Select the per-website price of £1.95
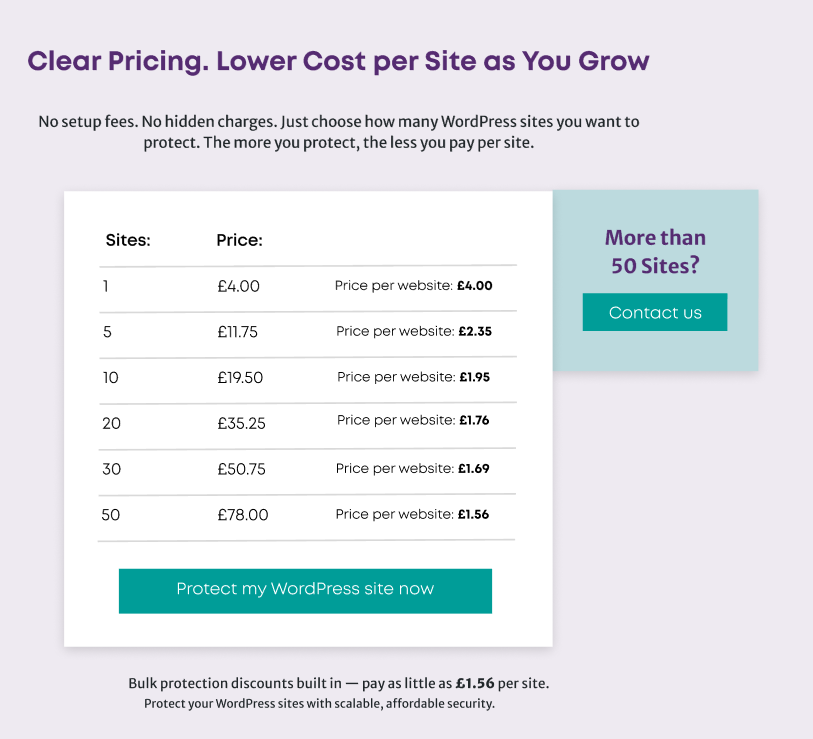 (474, 377)
